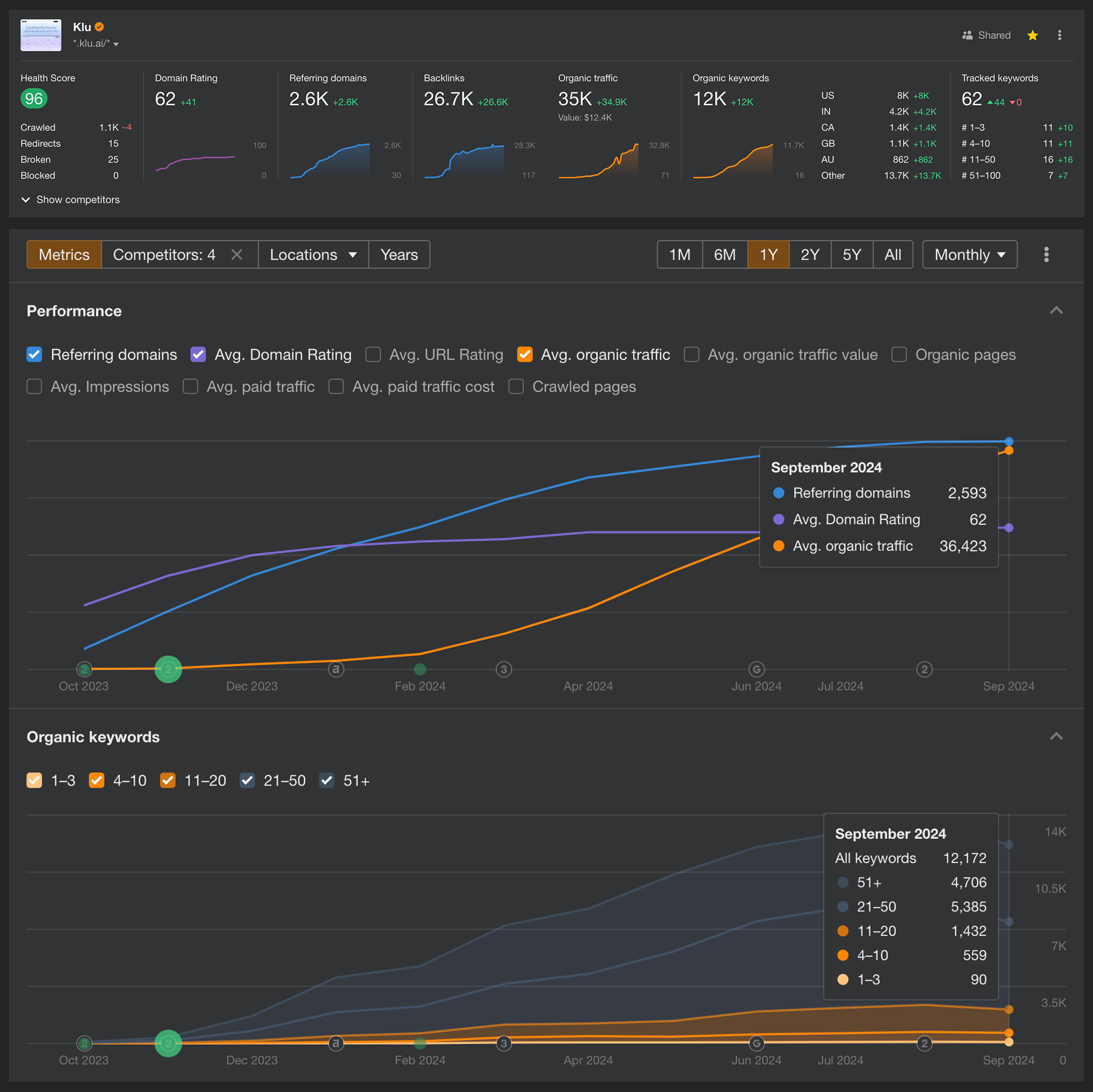Click the small green dot marker near Feb 2024 in Performance
The image size is (1093, 1092).
[x=420, y=670]
